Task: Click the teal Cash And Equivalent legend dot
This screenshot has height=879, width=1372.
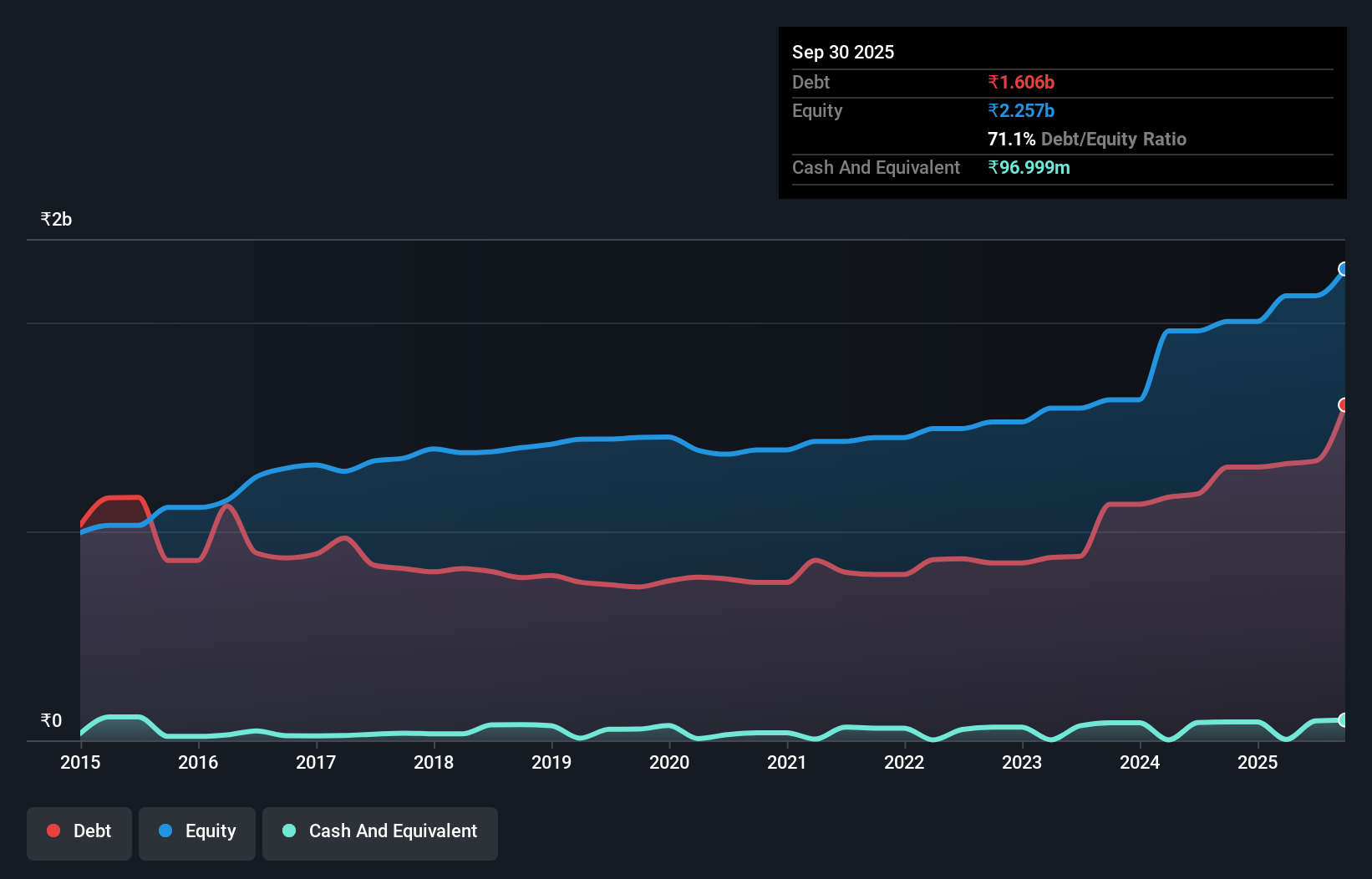Action: coord(288,831)
